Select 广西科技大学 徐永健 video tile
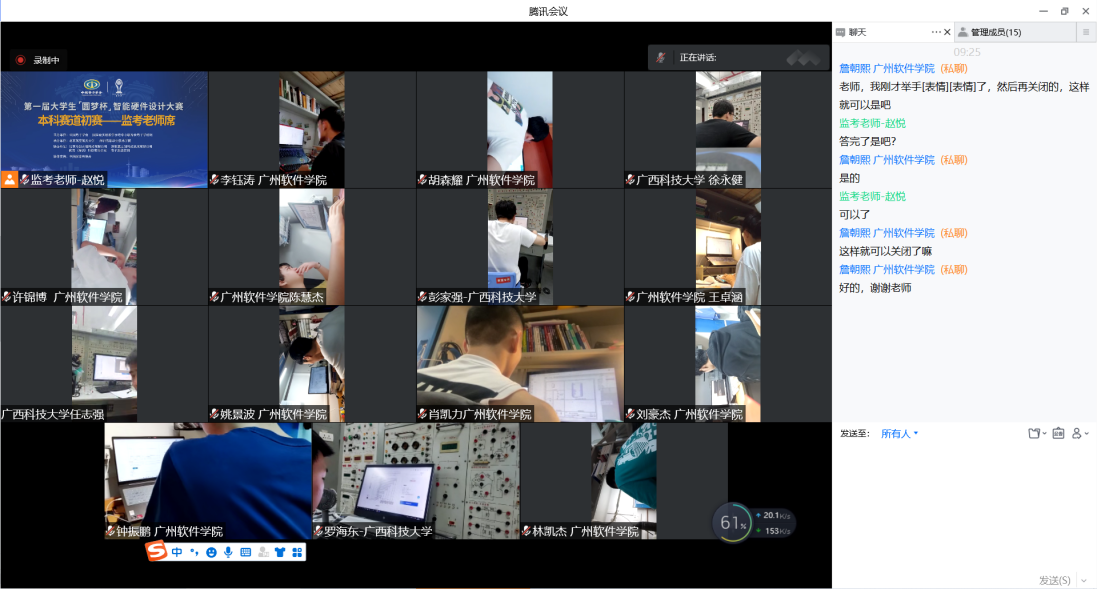1097x589 pixels. click(728, 129)
